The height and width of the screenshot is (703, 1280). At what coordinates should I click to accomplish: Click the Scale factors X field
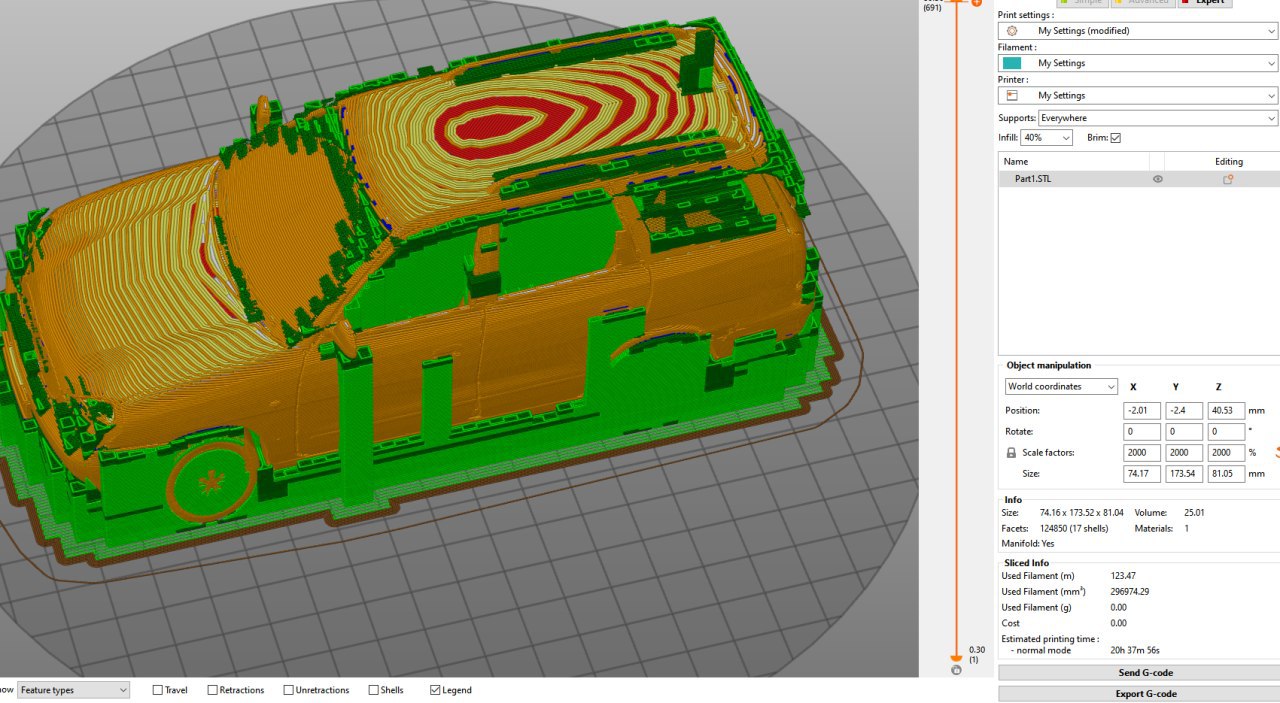pyautogui.click(x=1142, y=453)
